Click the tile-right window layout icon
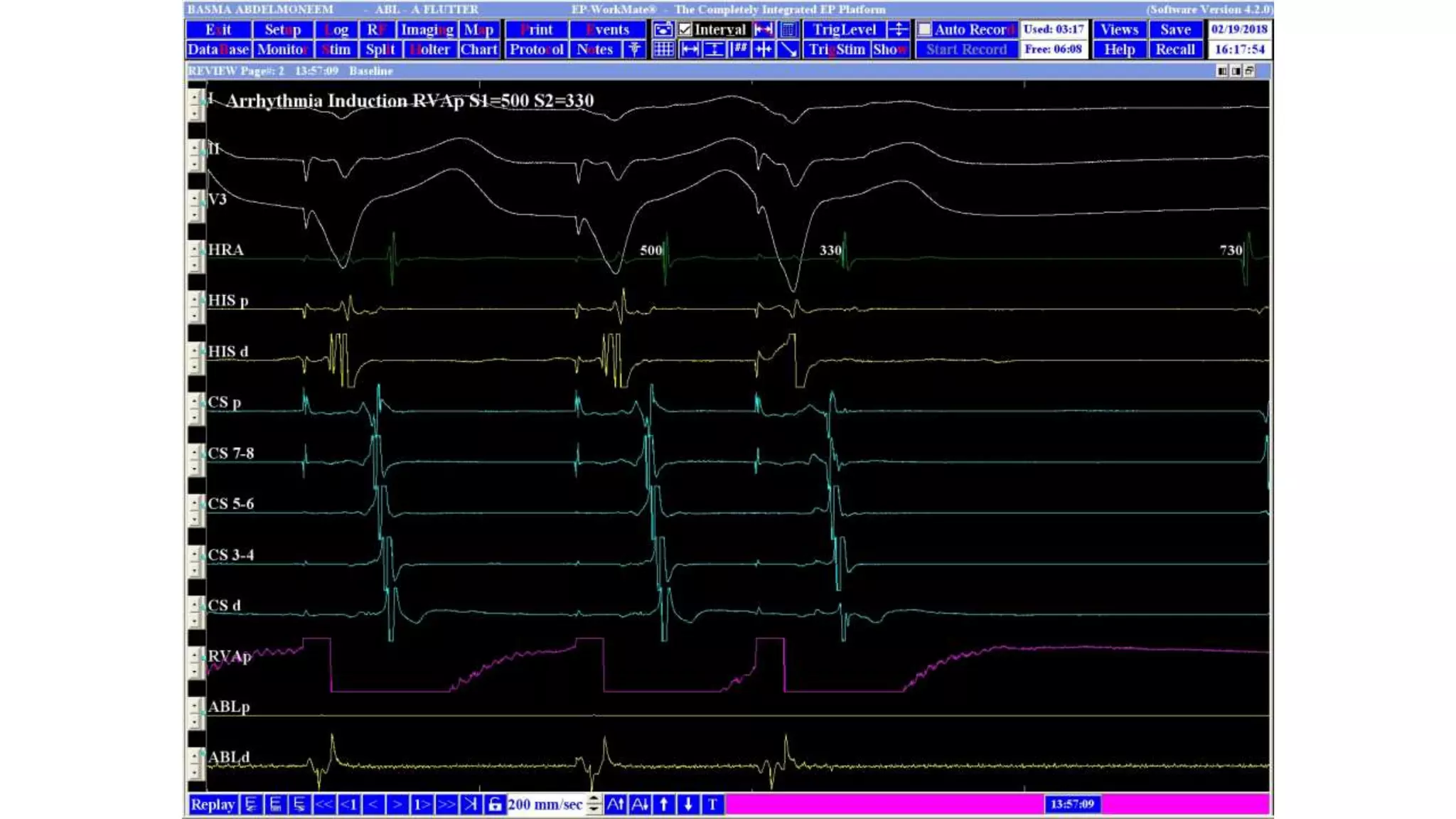 pyautogui.click(x=1236, y=71)
